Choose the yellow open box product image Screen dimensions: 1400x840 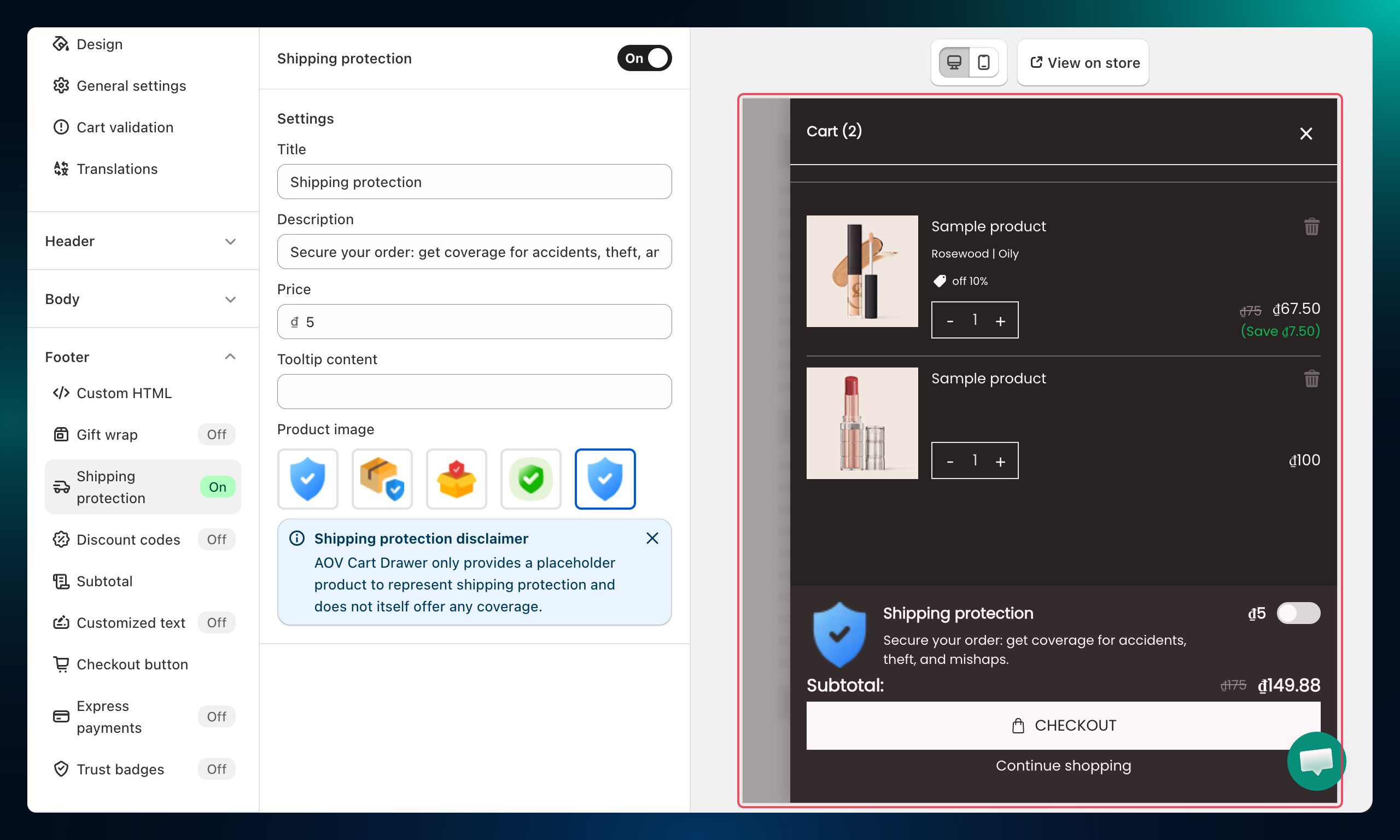[x=457, y=479]
